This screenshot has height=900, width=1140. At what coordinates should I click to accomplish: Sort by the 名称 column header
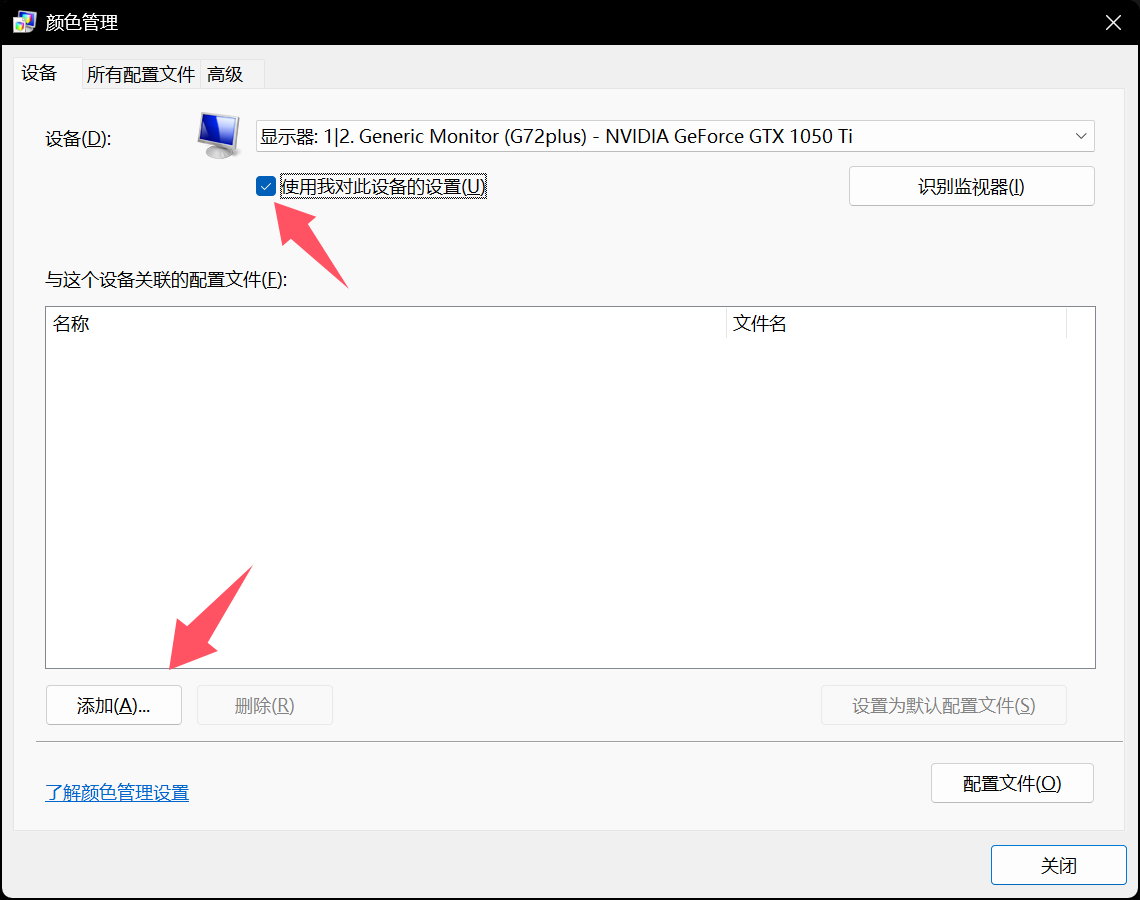click(385, 324)
